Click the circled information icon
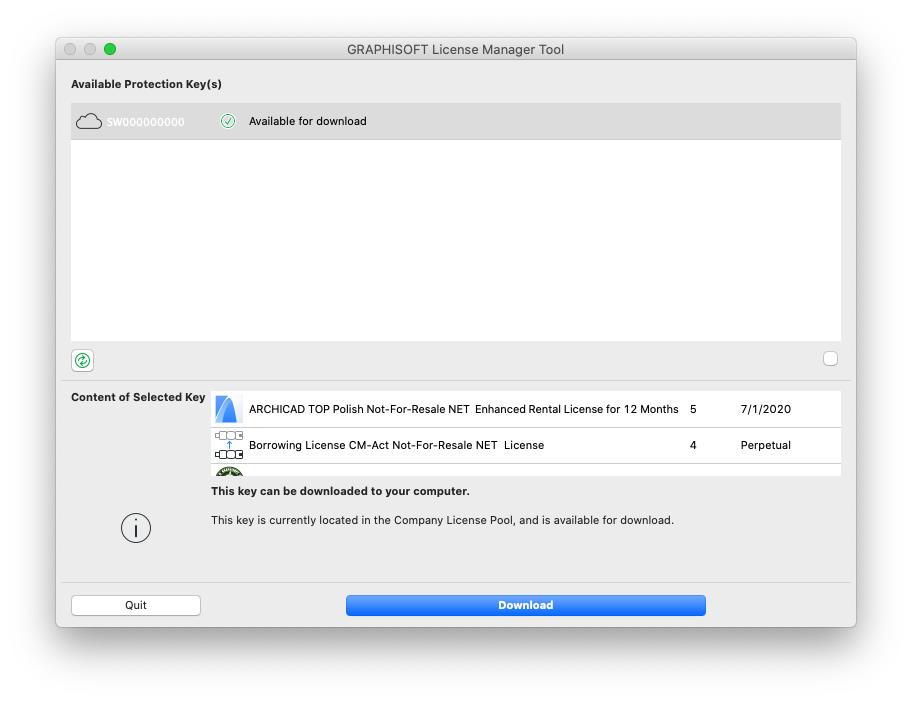The width and height of the screenshot is (912, 701). click(x=136, y=528)
